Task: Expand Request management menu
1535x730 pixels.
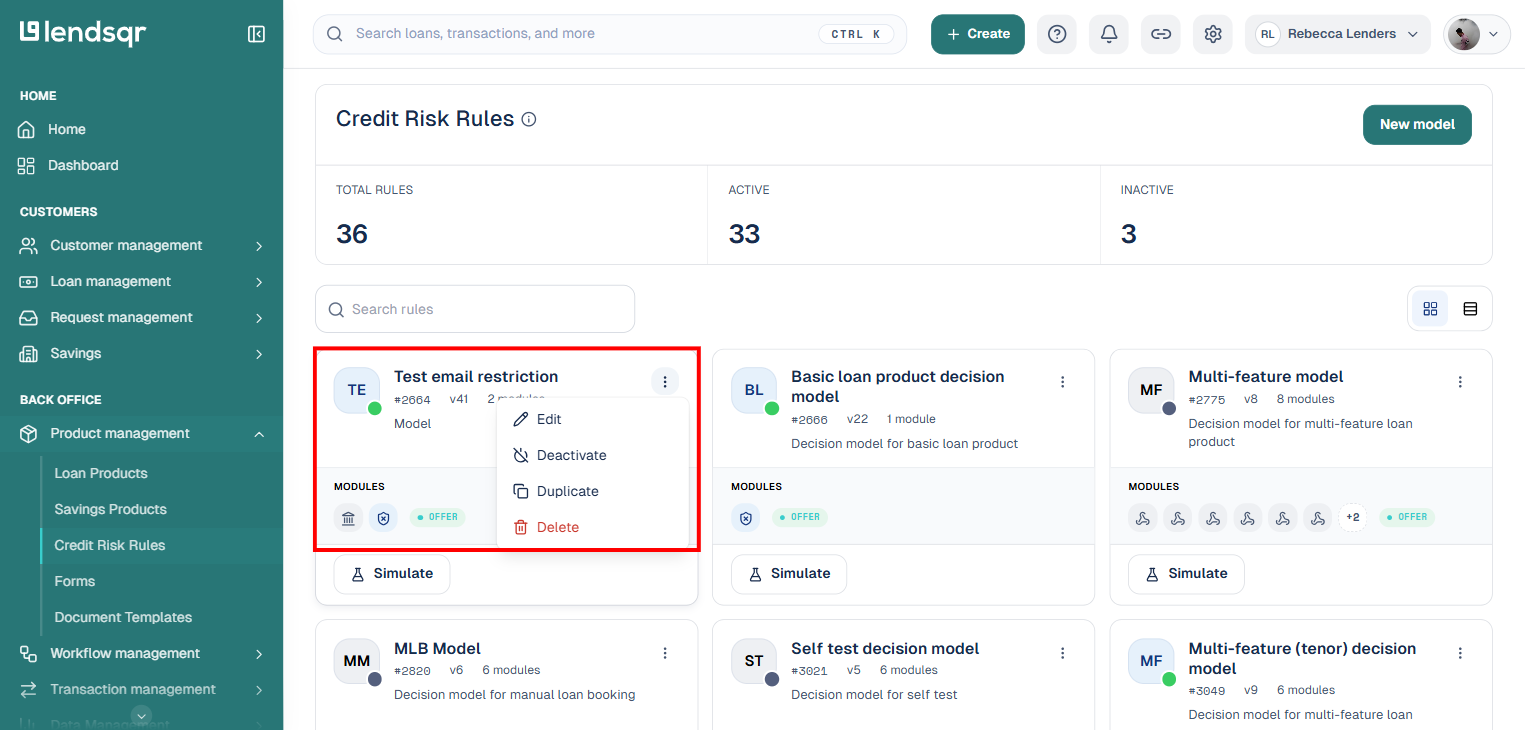Action: [x=141, y=318]
